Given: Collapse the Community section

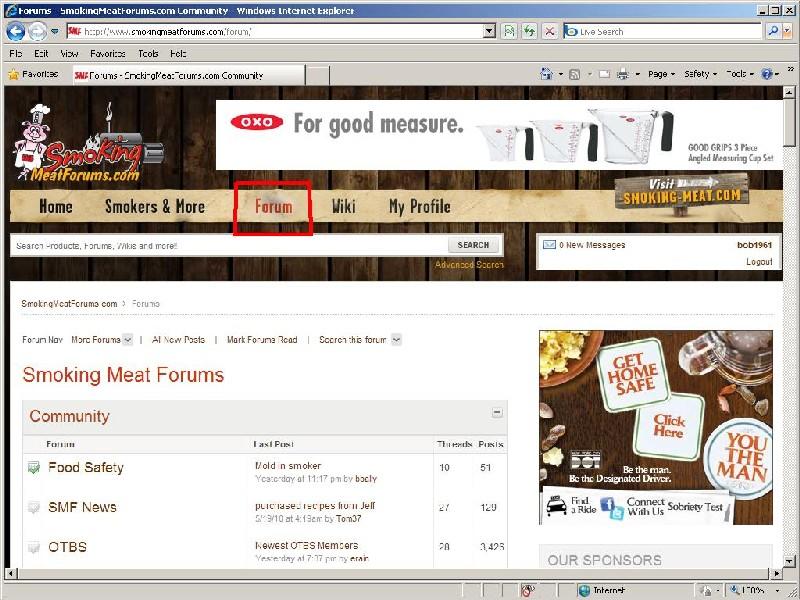Looking at the screenshot, I should [496, 412].
